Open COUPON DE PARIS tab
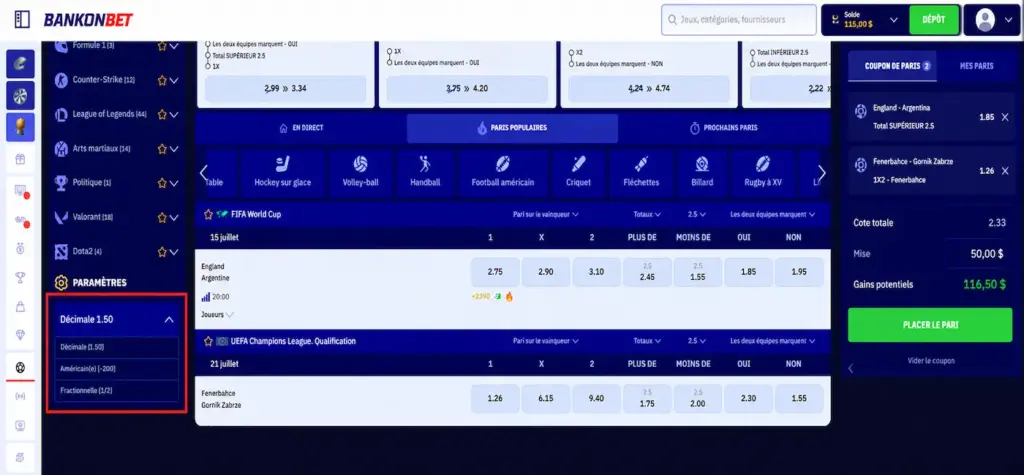The height and width of the screenshot is (475, 1024). (892, 66)
